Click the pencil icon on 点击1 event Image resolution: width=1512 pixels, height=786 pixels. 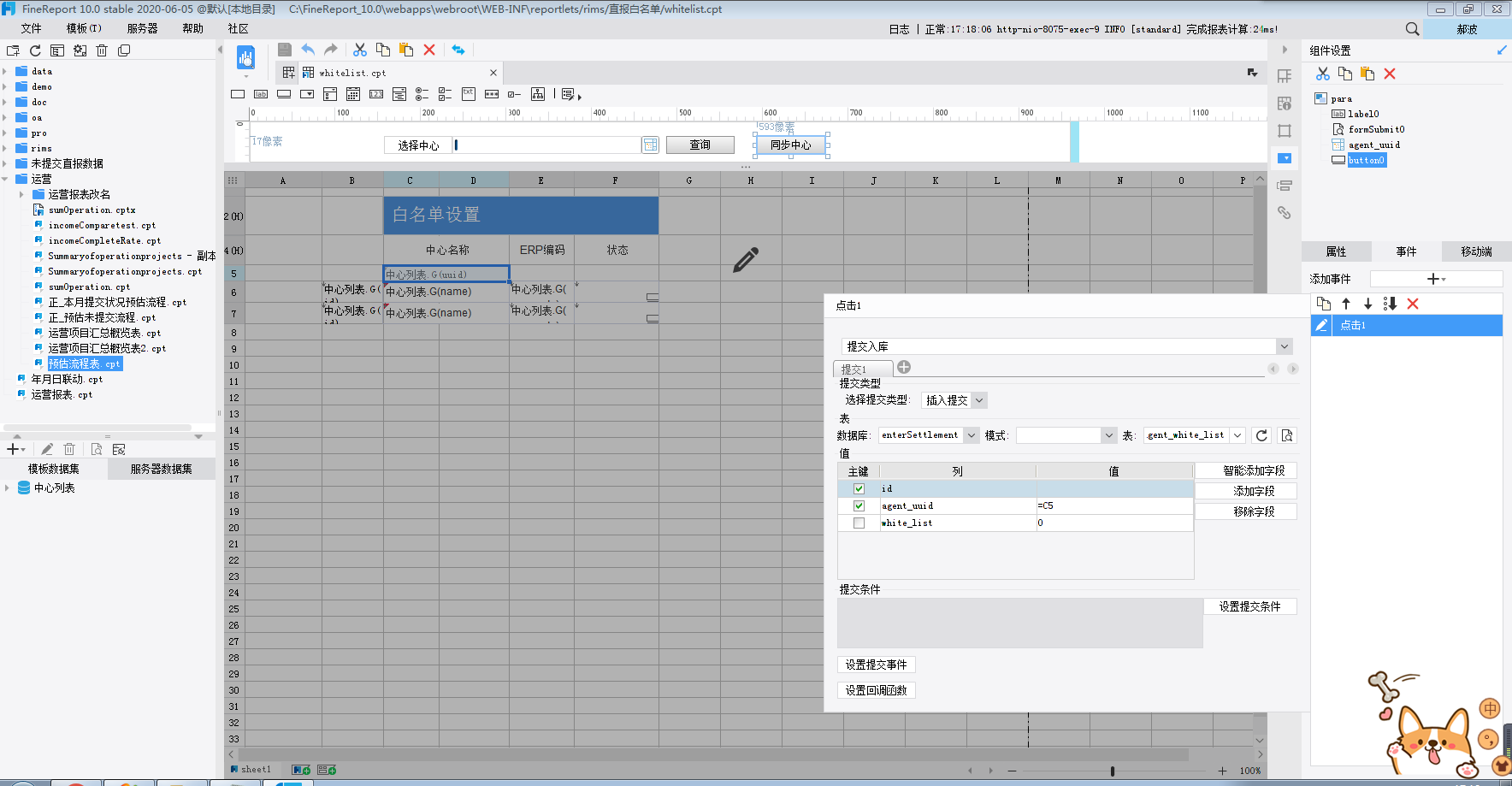(1321, 325)
